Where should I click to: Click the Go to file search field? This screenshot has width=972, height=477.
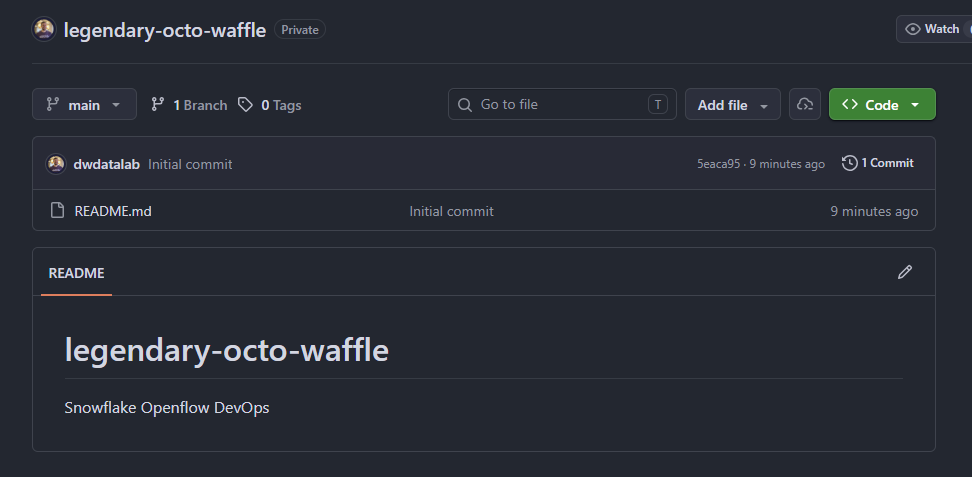click(562, 104)
